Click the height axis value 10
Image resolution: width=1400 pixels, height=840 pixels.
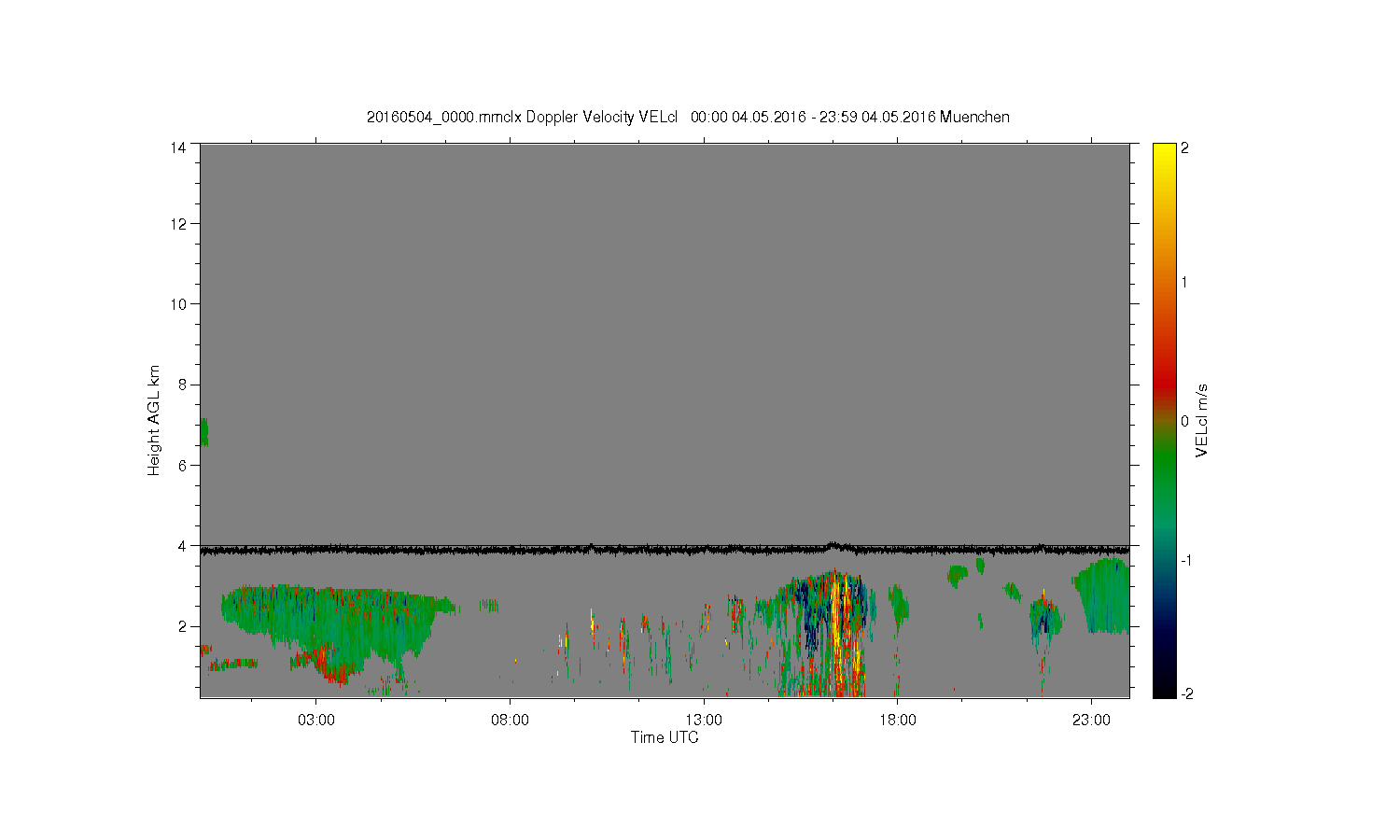[x=178, y=303]
